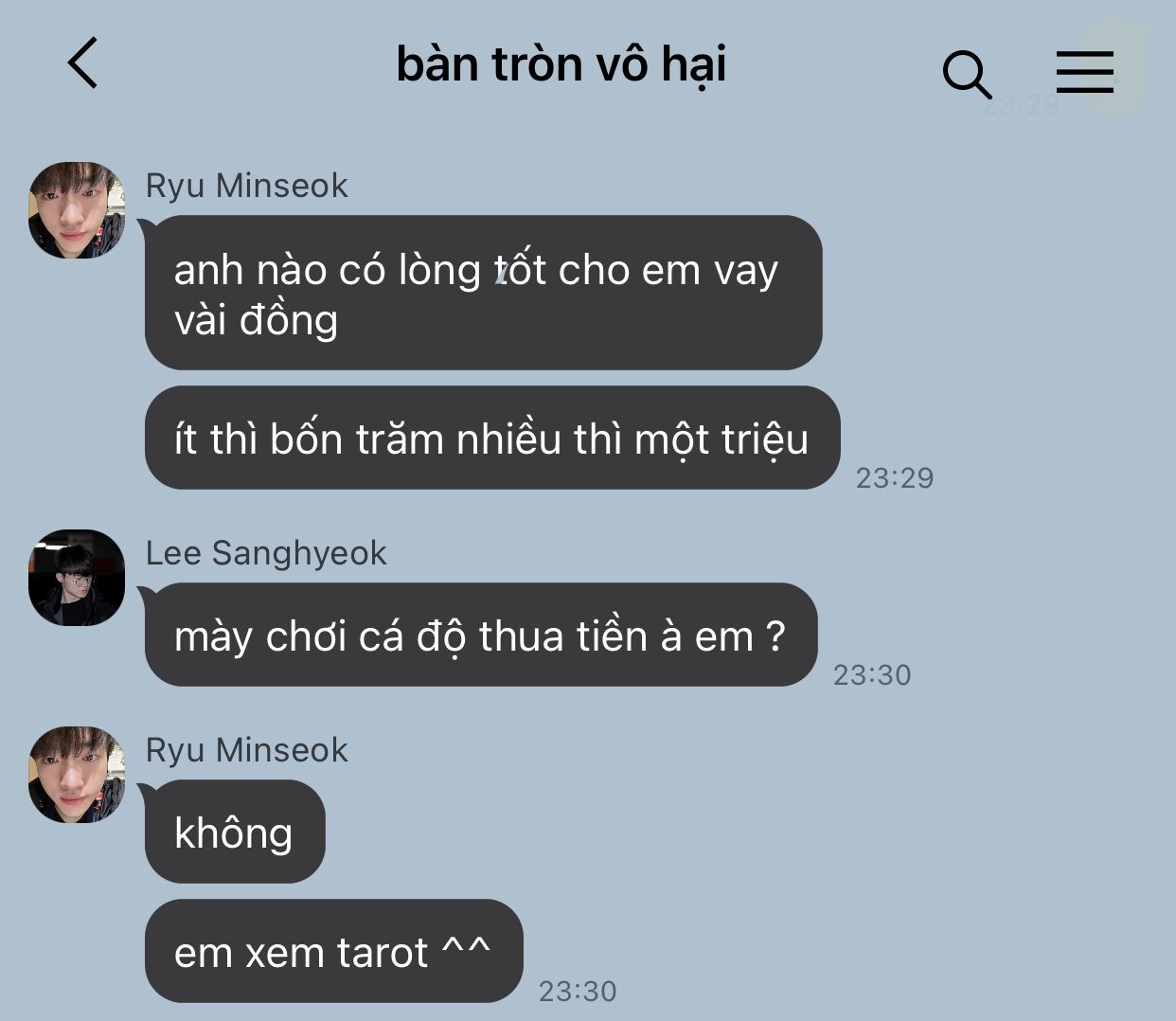Tap the back arrow icon
This screenshot has height=1021, width=1176.
click(82, 63)
